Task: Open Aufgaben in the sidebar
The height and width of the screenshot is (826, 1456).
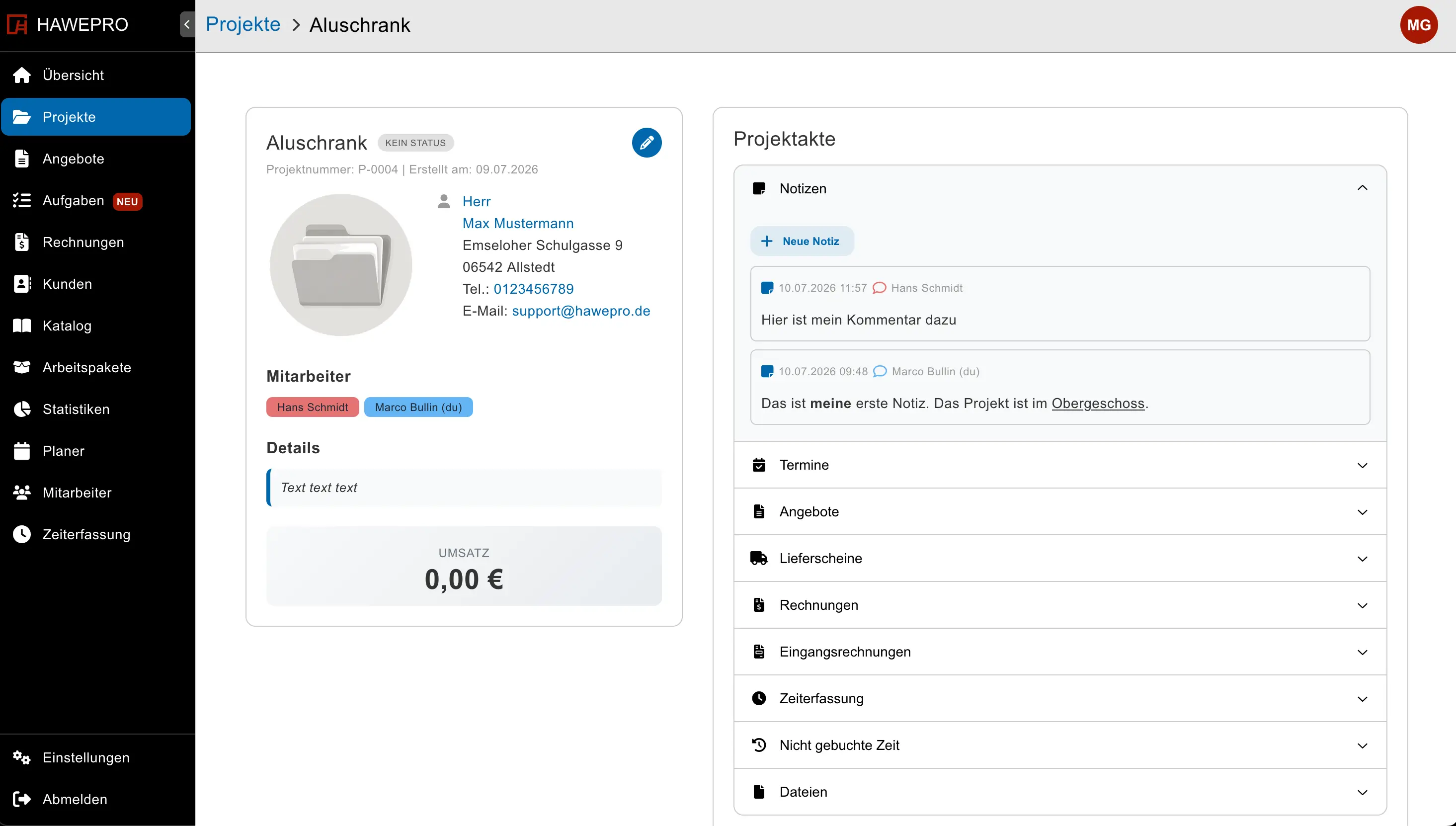Action: [96, 200]
